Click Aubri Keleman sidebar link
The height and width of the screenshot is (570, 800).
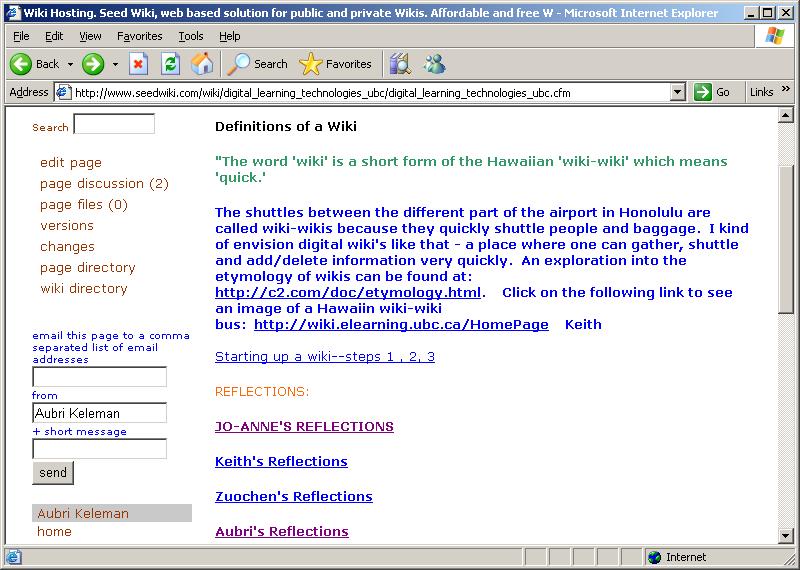point(83,513)
